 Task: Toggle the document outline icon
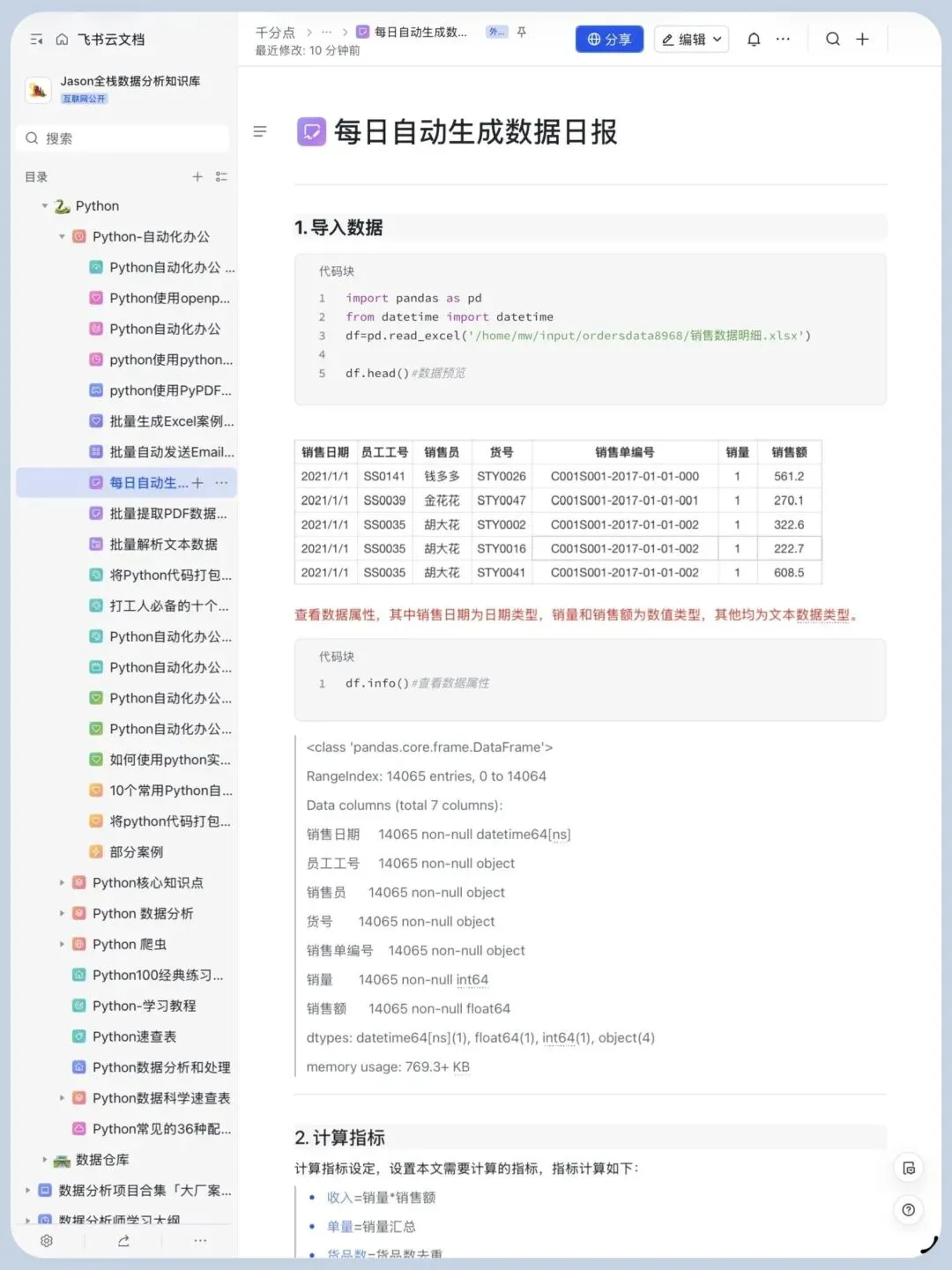(x=260, y=131)
